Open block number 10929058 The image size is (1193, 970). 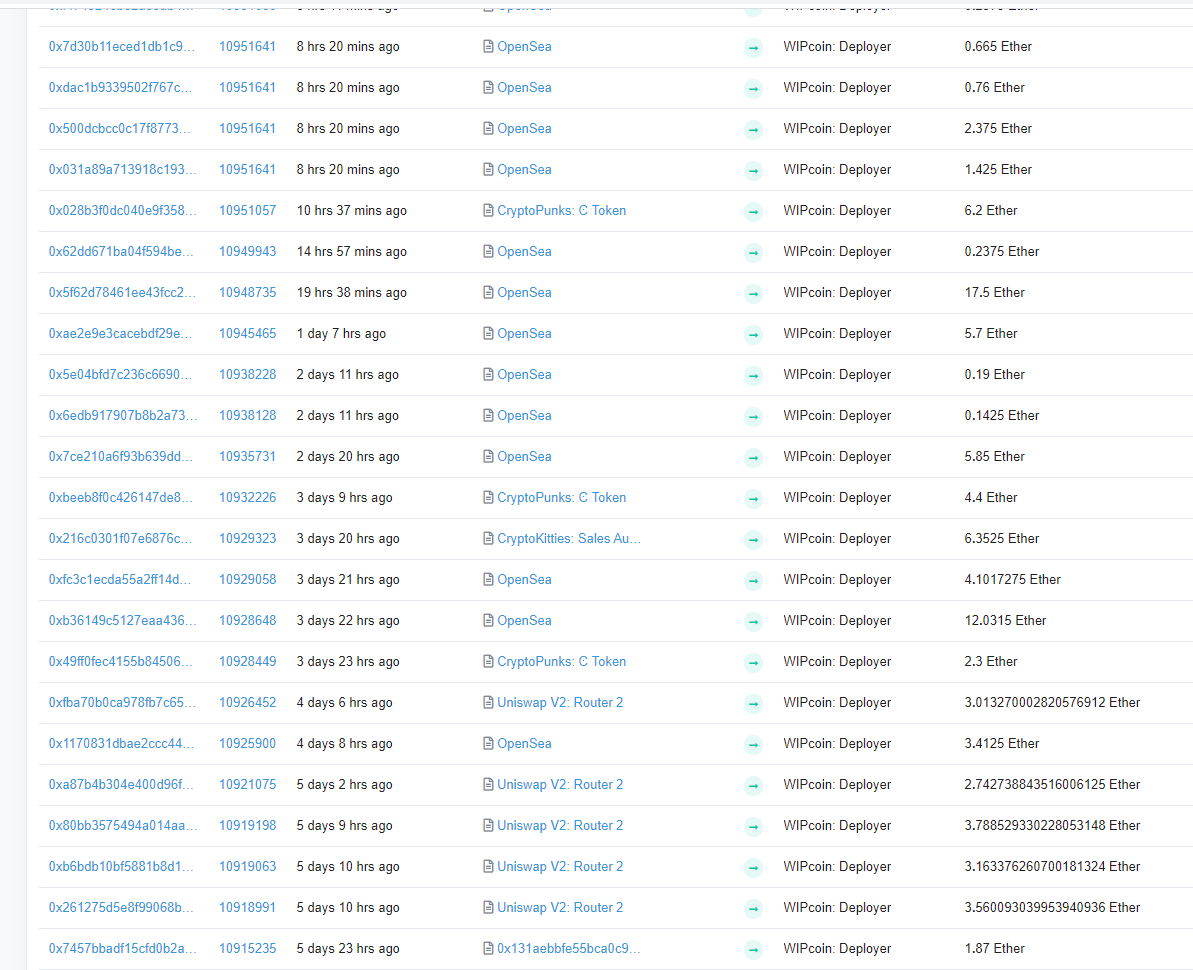coord(247,580)
